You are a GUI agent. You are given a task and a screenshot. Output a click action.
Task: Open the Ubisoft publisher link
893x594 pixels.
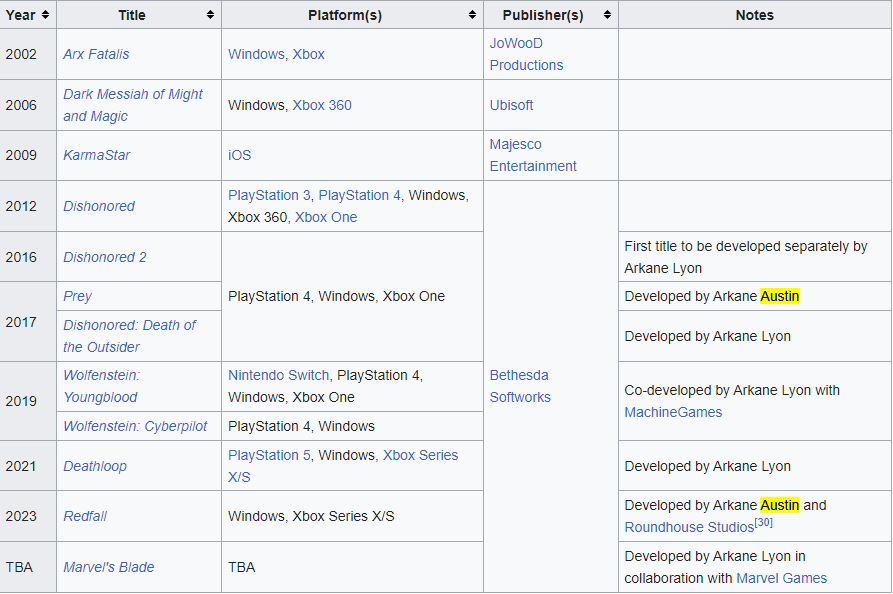click(x=511, y=105)
